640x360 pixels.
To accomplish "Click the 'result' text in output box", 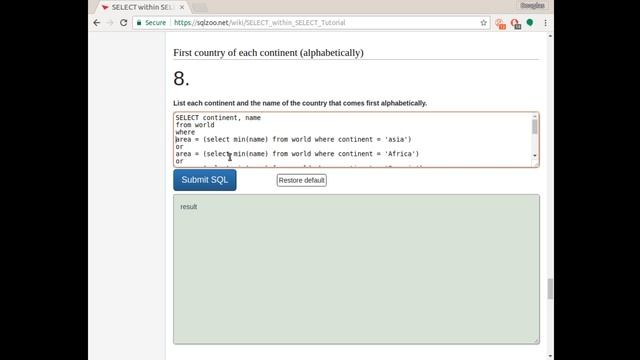I will pyautogui.click(x=189, y=207).
